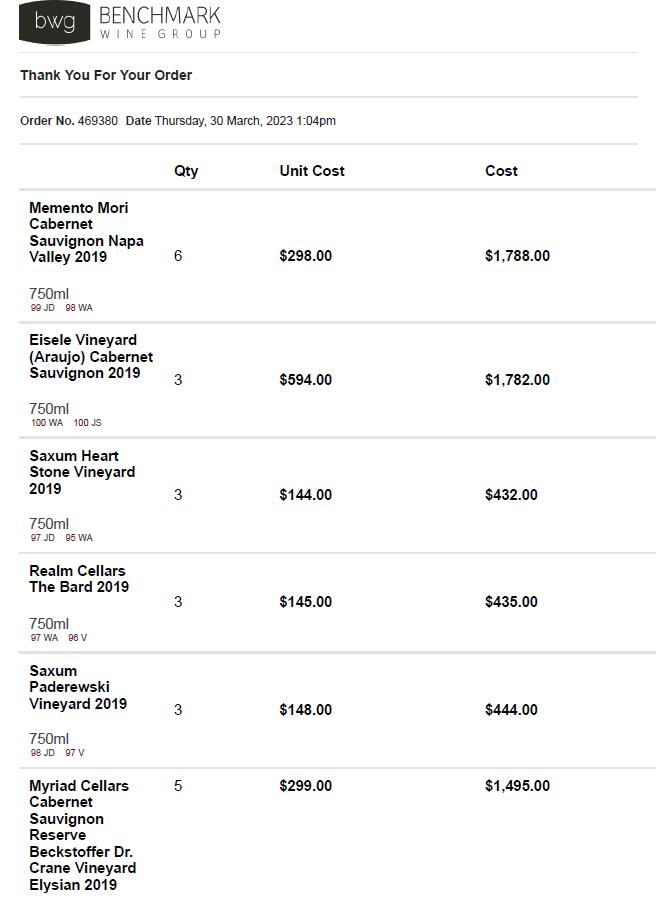
Task: Click the Qty column header
Action: pos(186,171)
